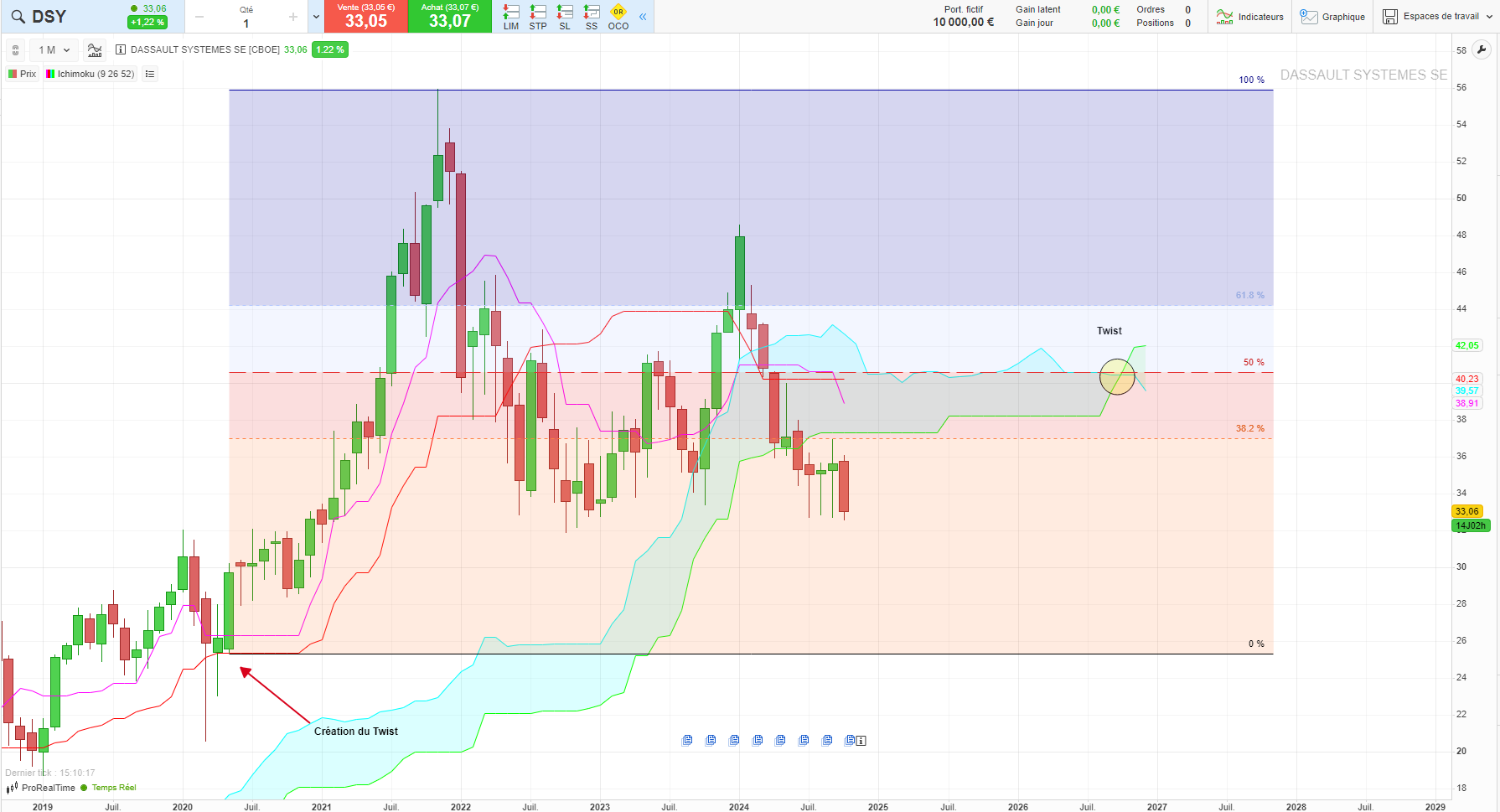The width and height of the screenshot is (1500, 812).
Task: Click the 50 % Fibonacci level label
Action: (1254, 363)
